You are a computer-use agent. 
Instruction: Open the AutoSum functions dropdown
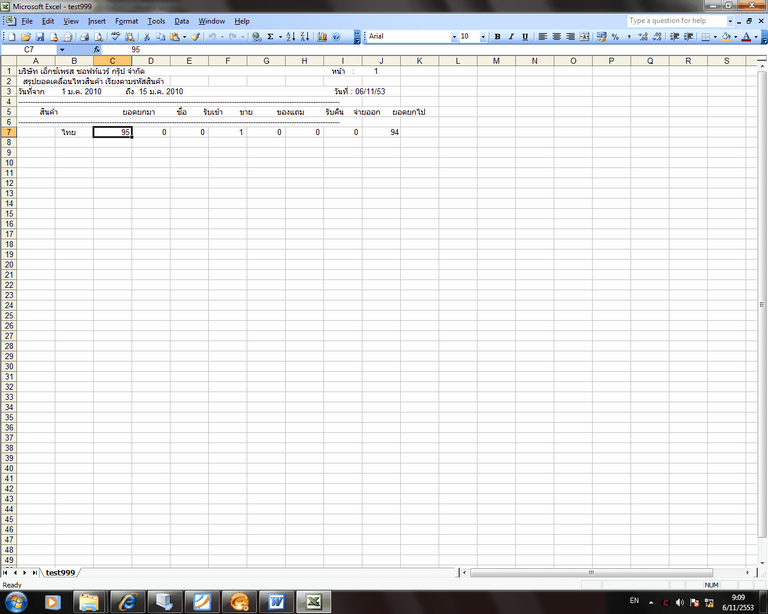280,37
